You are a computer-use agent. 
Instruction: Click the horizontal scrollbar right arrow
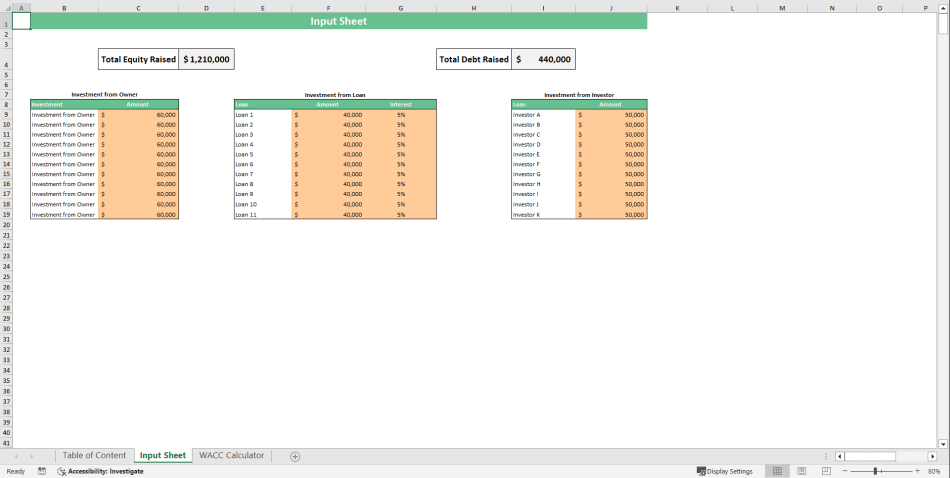click(931, 456)
